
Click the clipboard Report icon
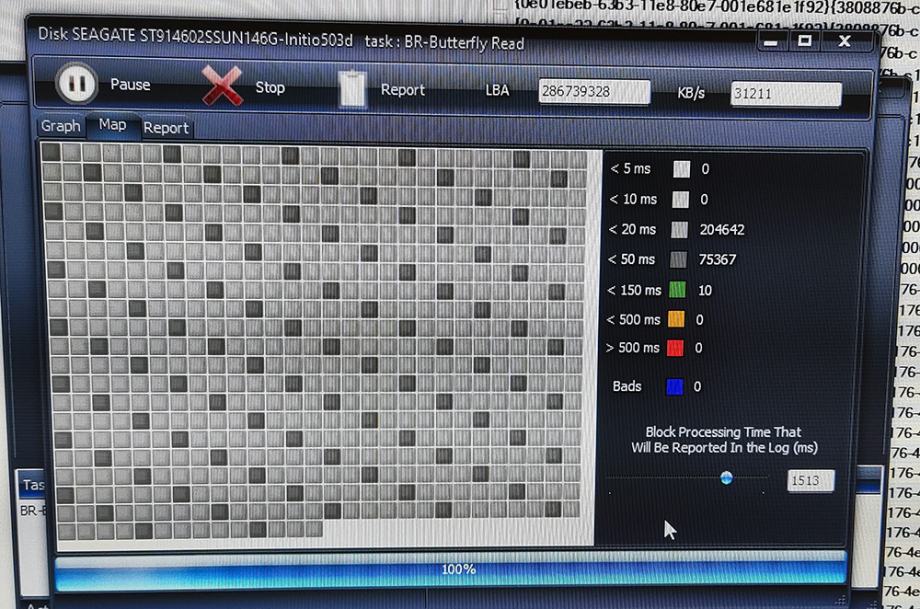(x=353, y=89)
